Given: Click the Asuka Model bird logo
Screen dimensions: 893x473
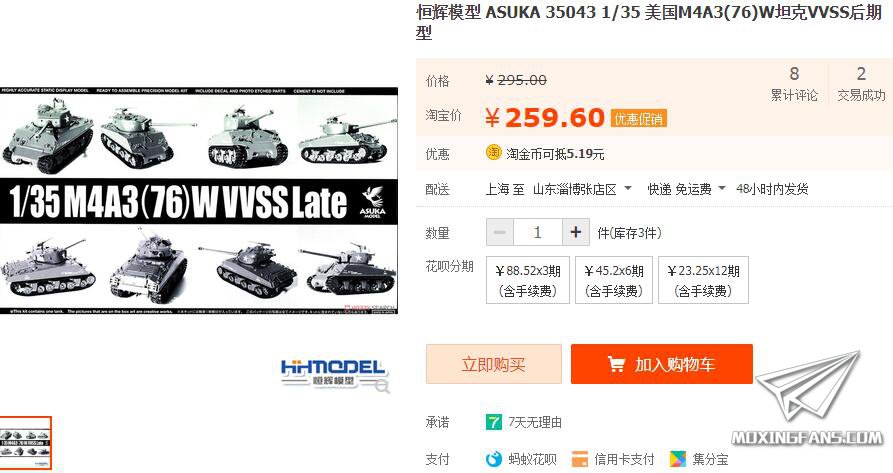Looking at the screenshot, I should pyautogui.click(x=373, y=203).
